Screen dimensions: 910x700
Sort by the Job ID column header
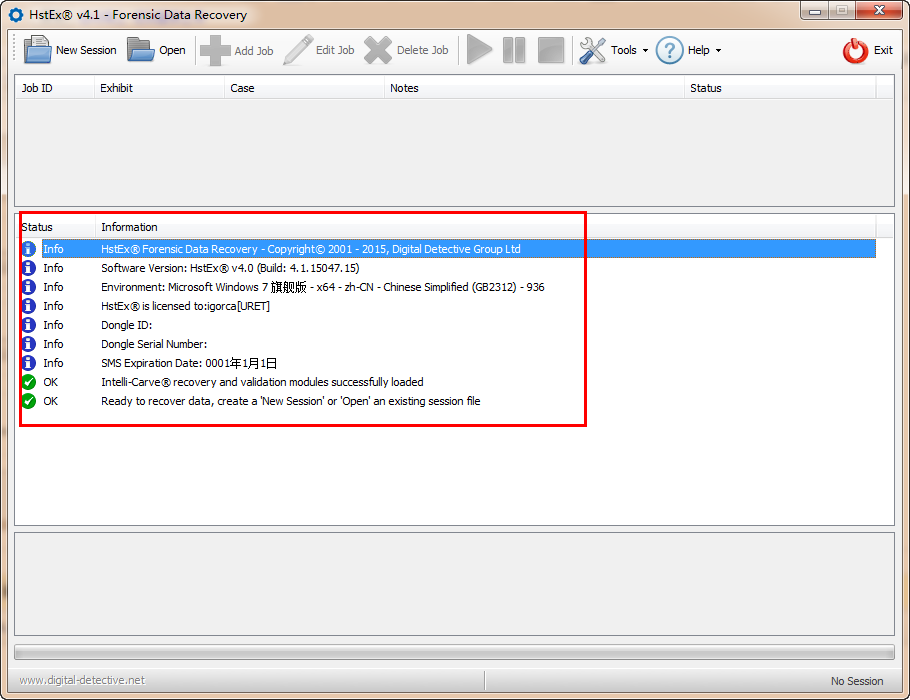coord(55,88)
